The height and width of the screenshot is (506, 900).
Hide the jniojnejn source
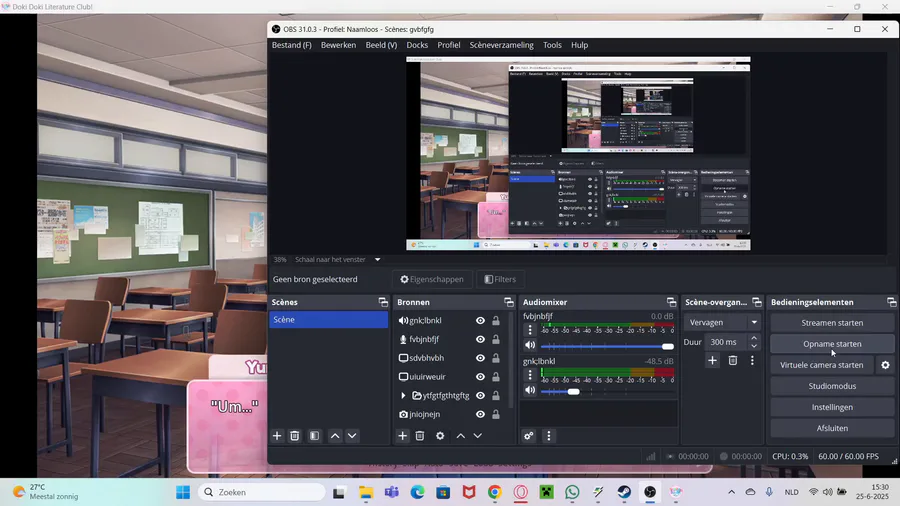pos(480,414)
